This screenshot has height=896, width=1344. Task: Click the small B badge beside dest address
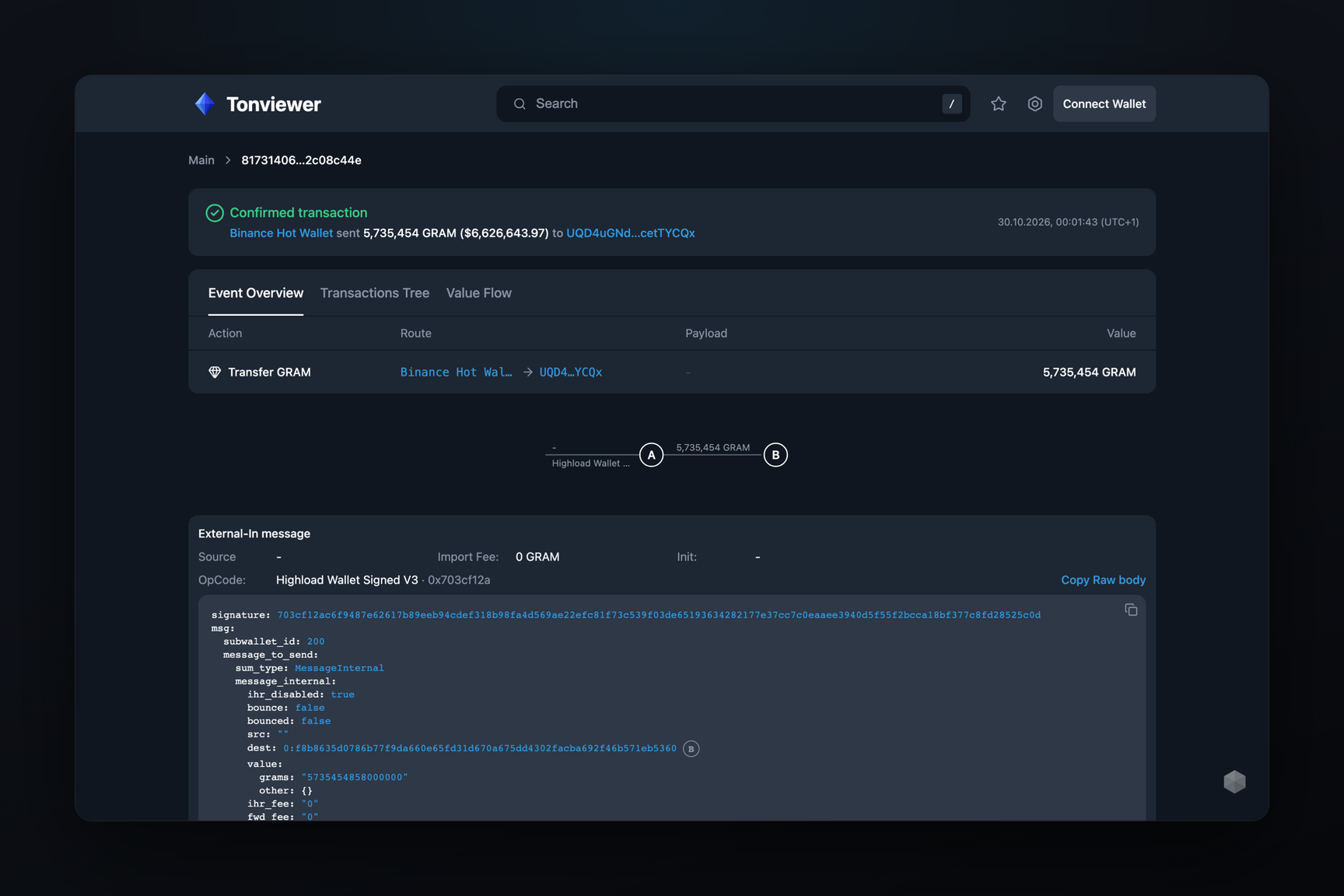pyautogui.click(x=691, y=748)
